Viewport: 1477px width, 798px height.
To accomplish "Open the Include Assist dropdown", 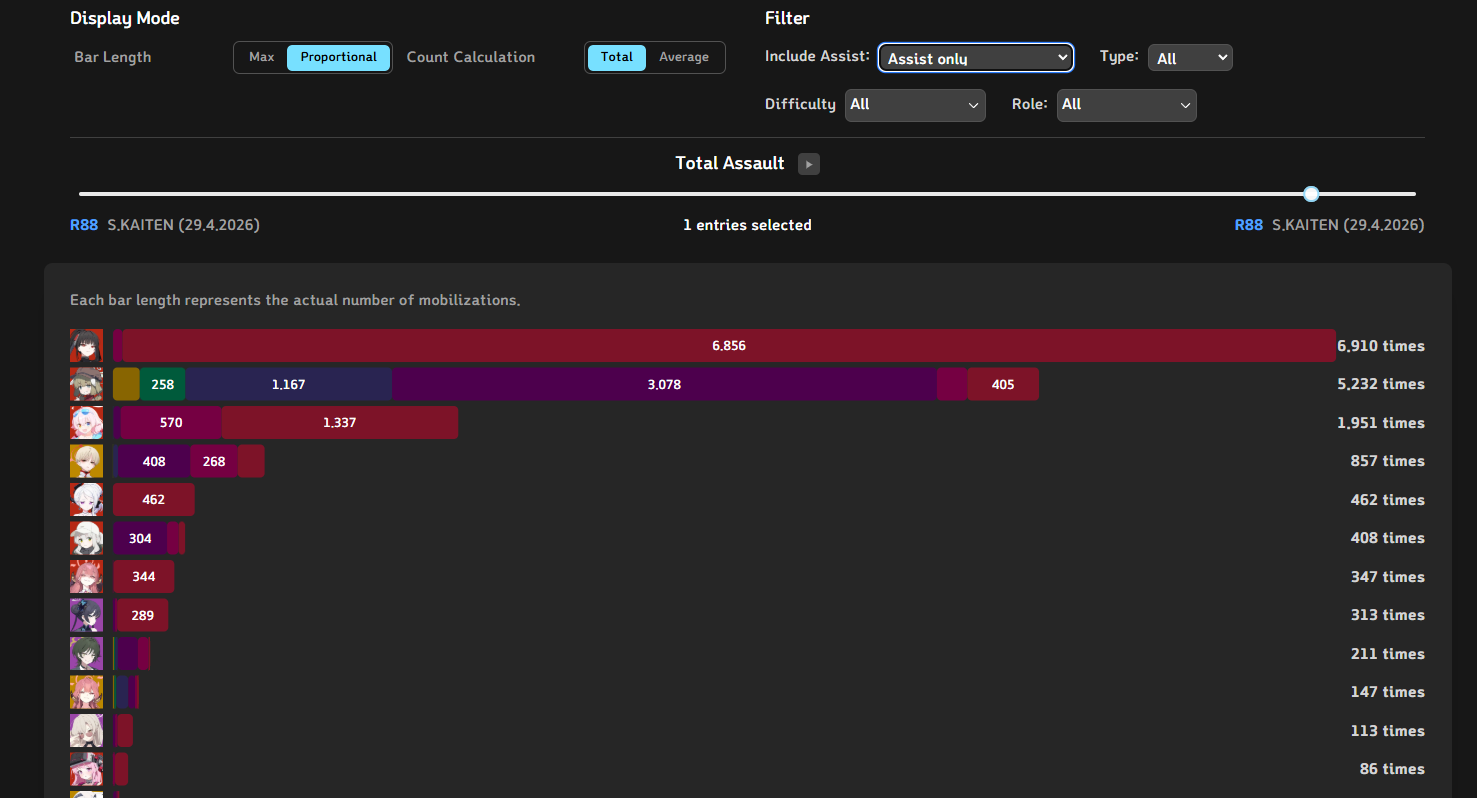I will [x=976, y=58].
